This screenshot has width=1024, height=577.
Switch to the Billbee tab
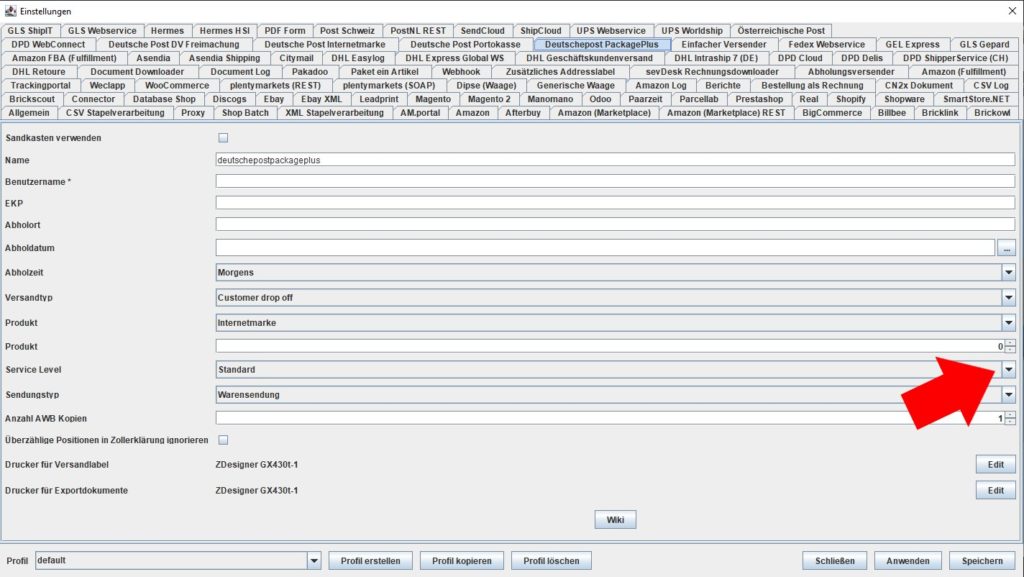891,113
